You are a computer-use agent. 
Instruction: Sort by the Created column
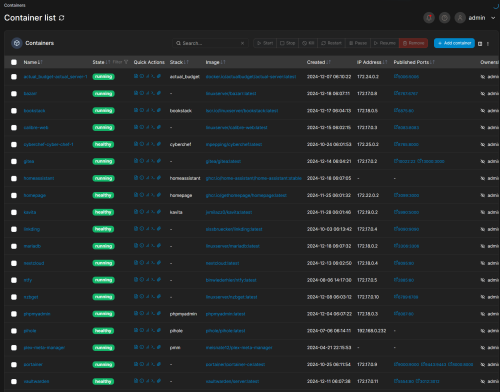[319, 62]
